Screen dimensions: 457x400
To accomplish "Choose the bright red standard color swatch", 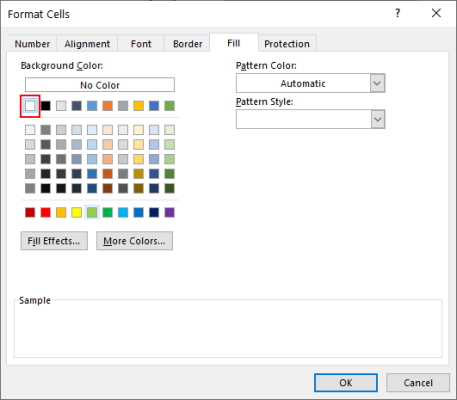I will point(46,212).
